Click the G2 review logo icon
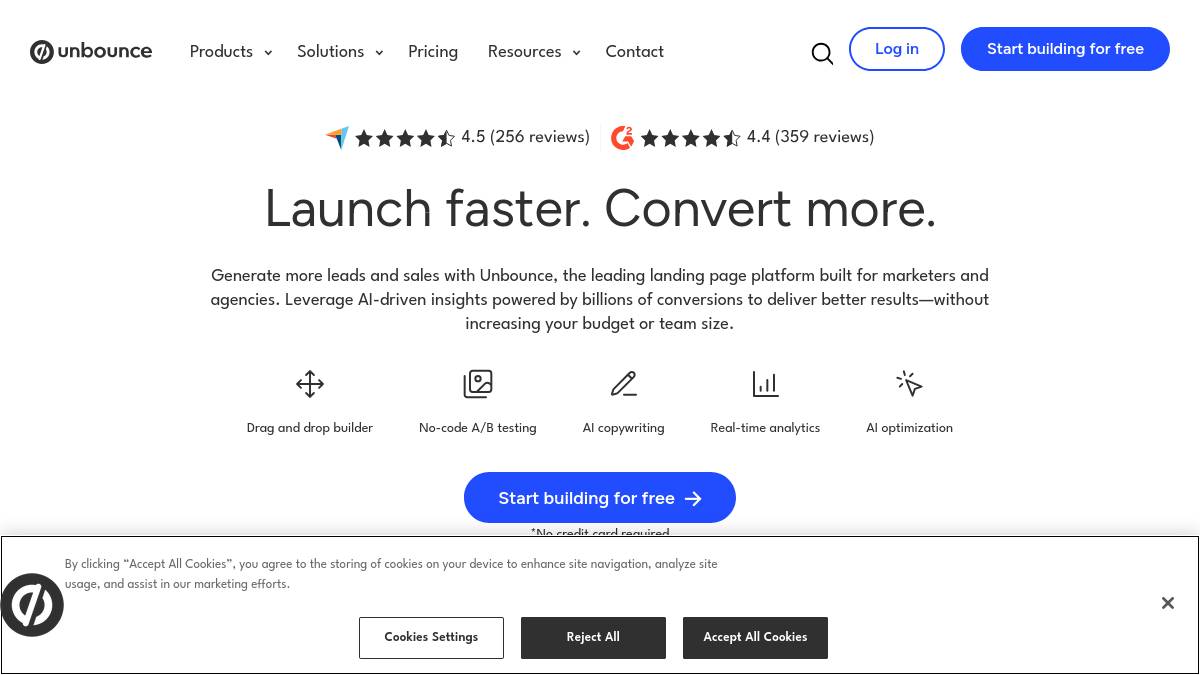The image size is (1200, 675). click(622, 137)
